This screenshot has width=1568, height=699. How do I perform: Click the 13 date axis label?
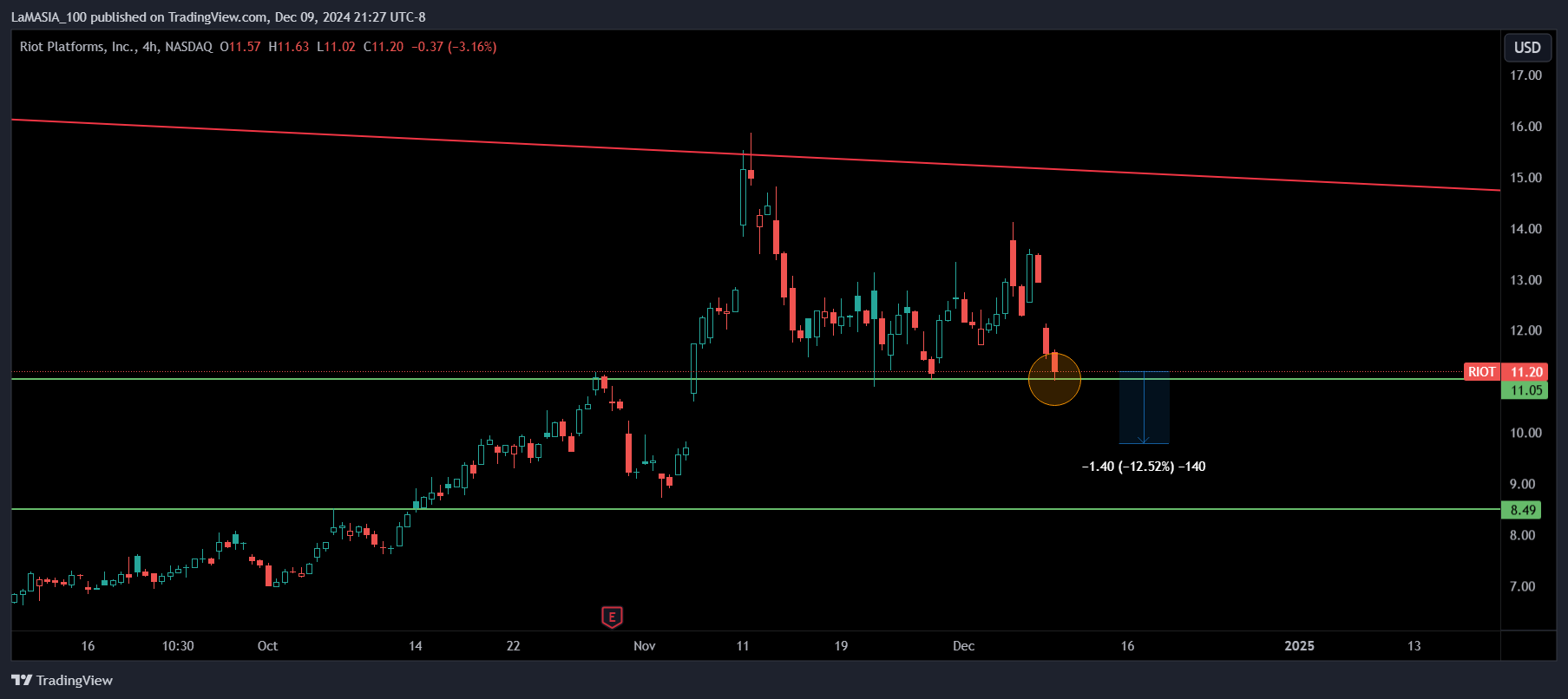[1414, 646]
